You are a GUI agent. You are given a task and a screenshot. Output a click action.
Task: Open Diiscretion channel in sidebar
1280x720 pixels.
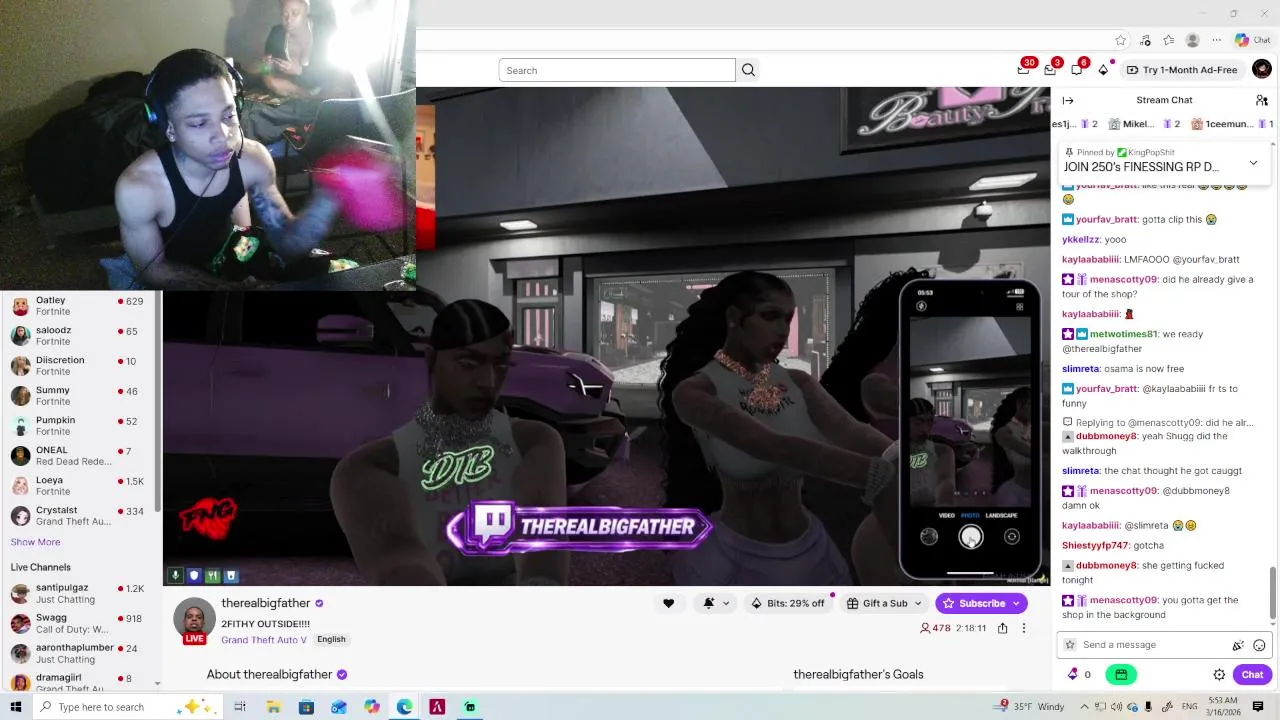click(x=80, y=366)
